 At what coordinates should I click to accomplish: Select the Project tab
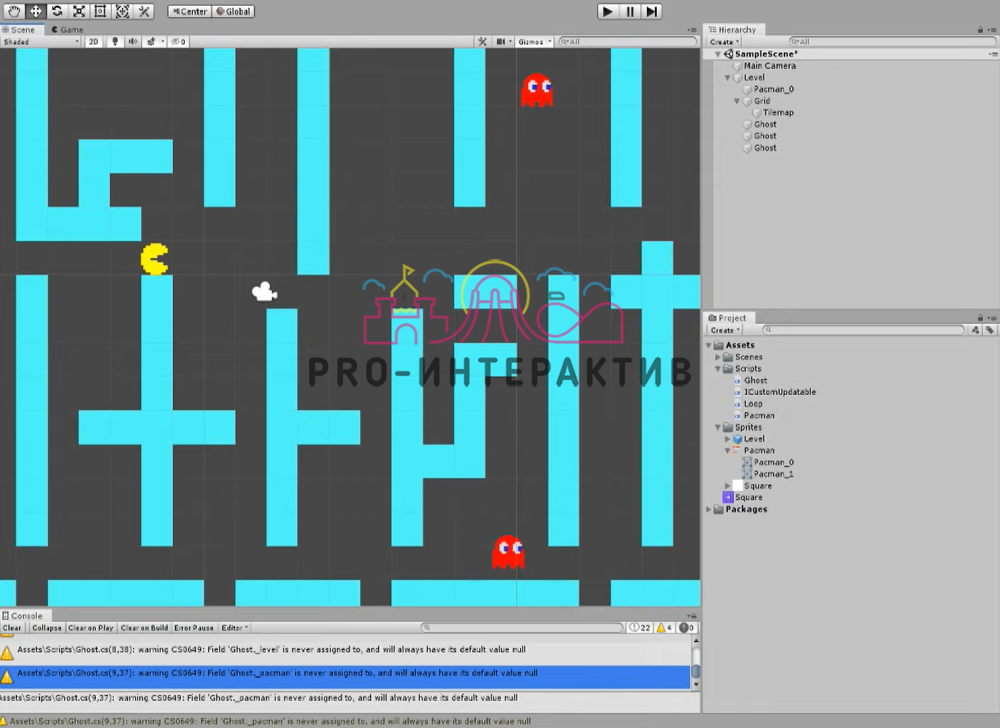coord(727,317)
